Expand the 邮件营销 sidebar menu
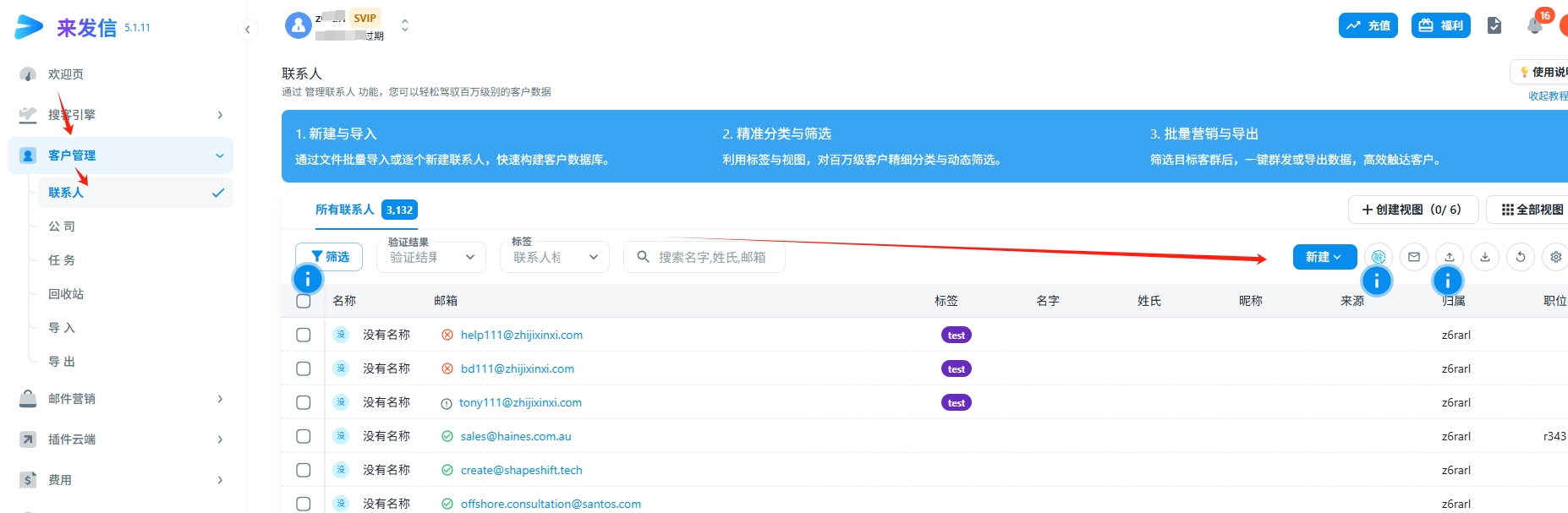 coord(123,399)
